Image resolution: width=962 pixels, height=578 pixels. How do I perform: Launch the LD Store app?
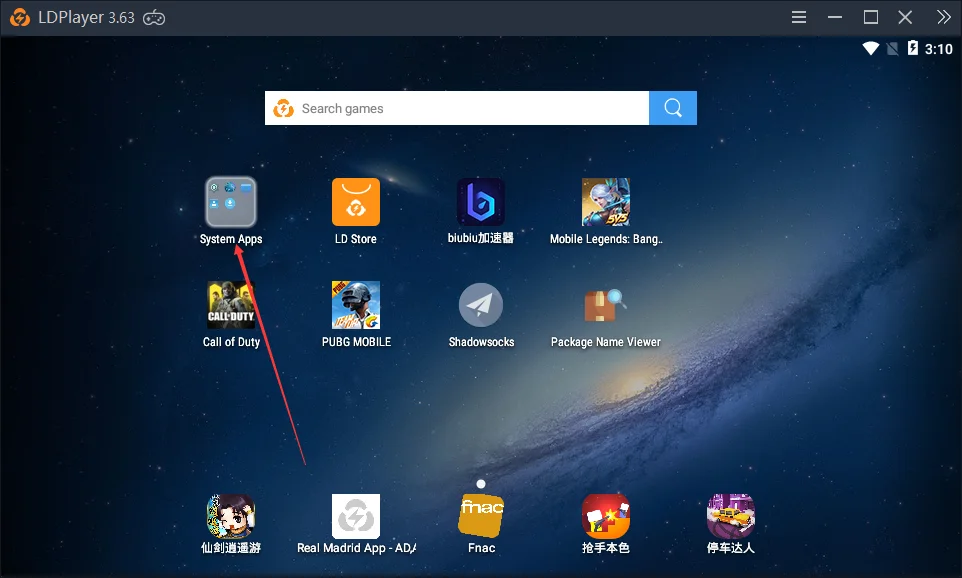click(x=356, y=202)
